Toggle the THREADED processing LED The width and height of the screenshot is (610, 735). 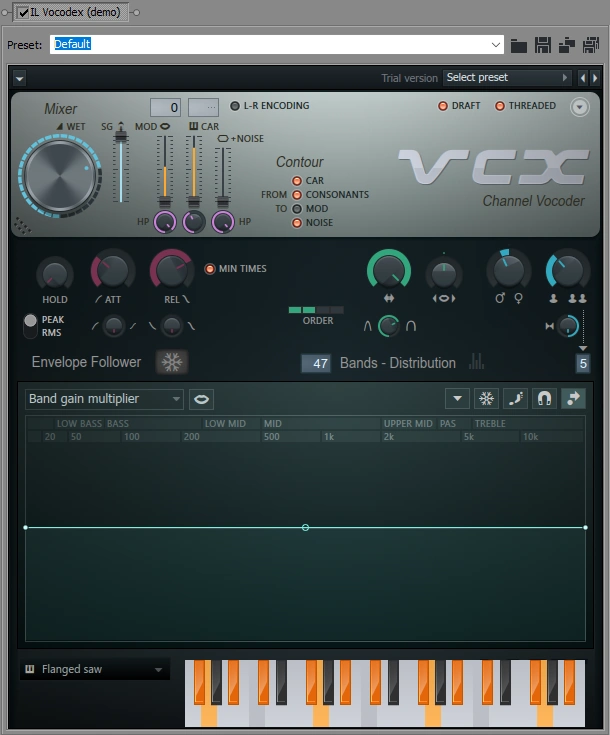pyautogui.click(x=500, y=106)
